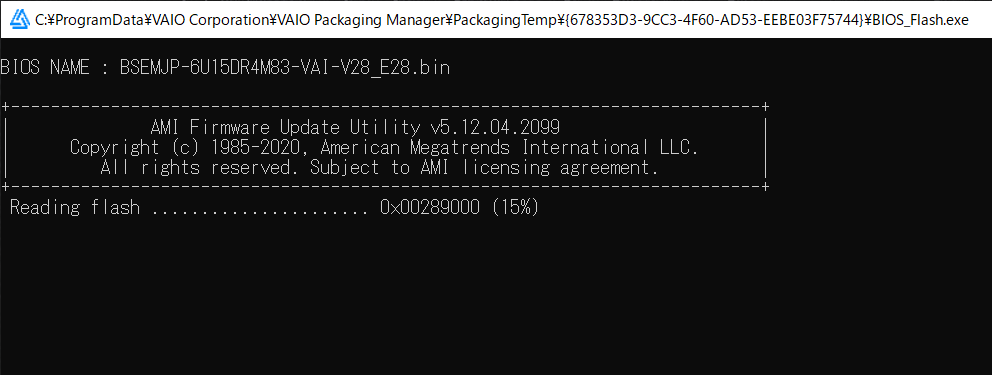
Task: Open the VAIO icon window menu
Action: coord(21,20)
